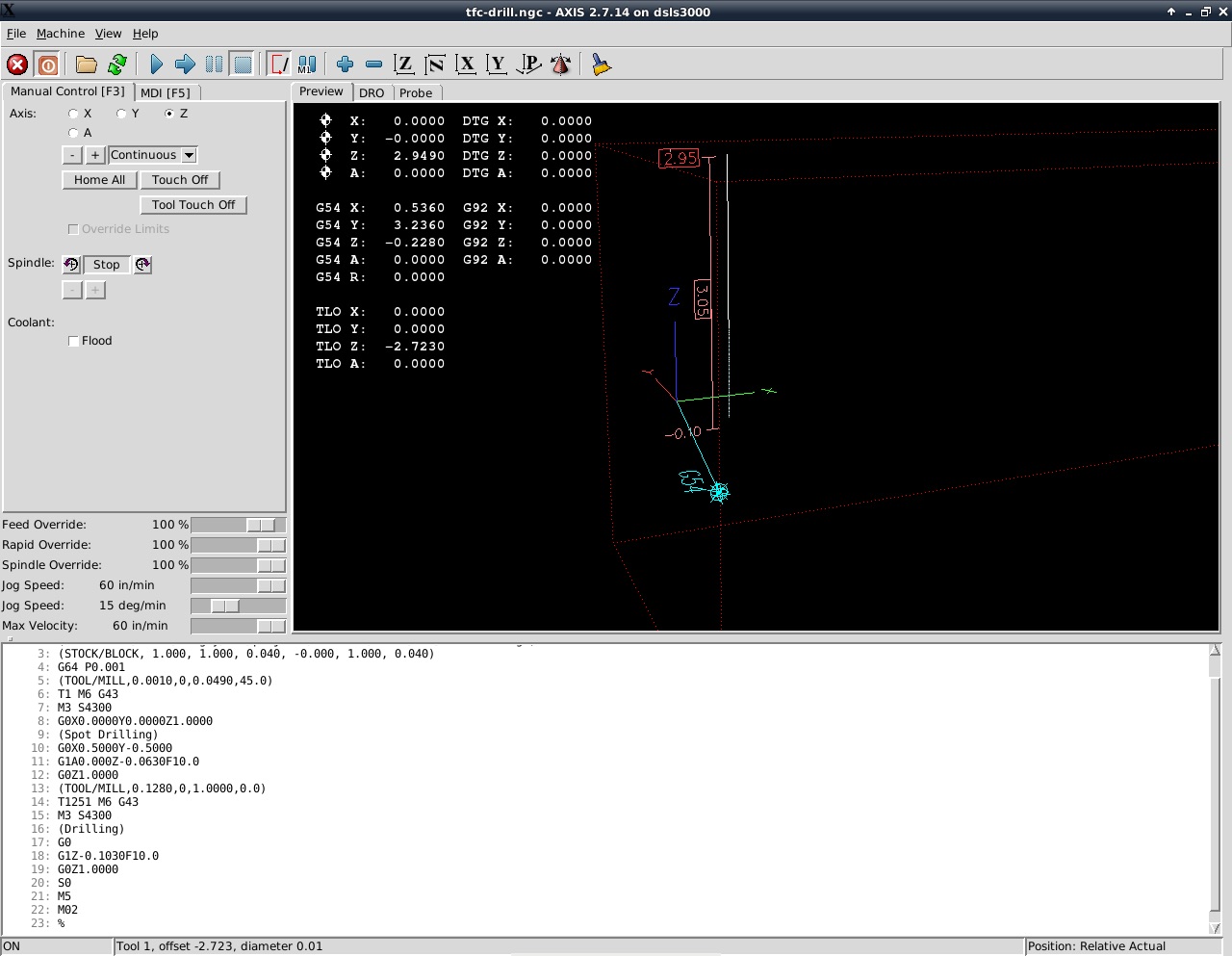Click the G-code listing vertical scrollbar
This screenshot has width=1232, height=956.
click(x=1215, y=789)
